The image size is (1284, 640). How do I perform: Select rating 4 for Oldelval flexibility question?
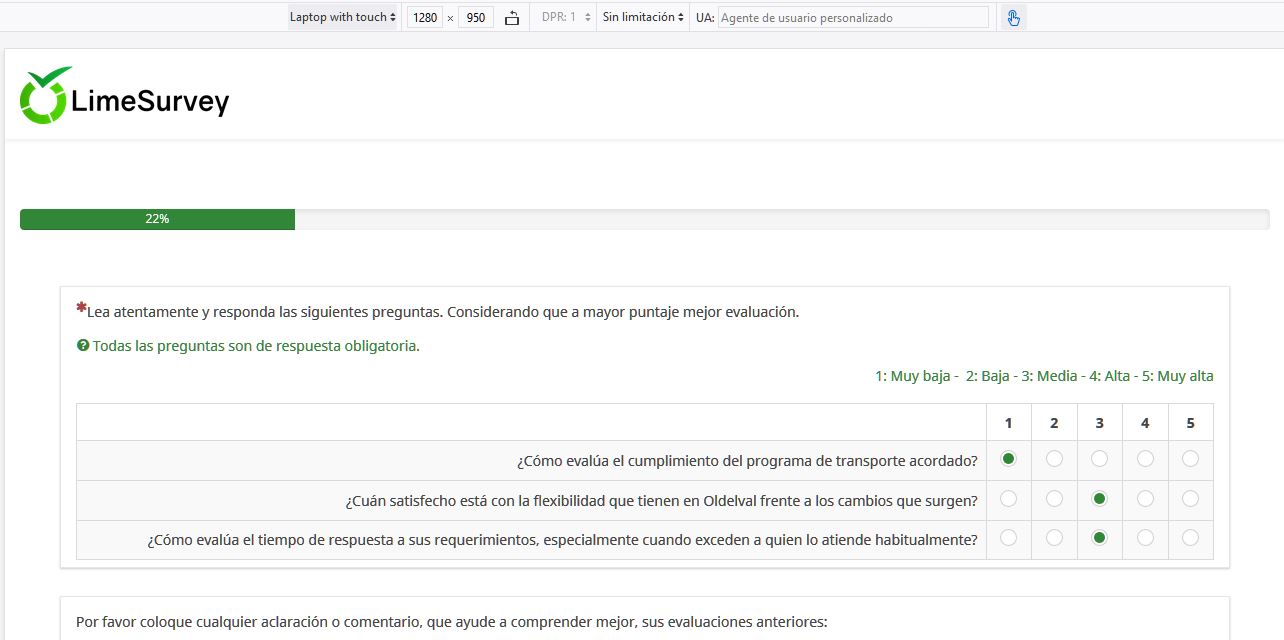[x=1145, y=498]
